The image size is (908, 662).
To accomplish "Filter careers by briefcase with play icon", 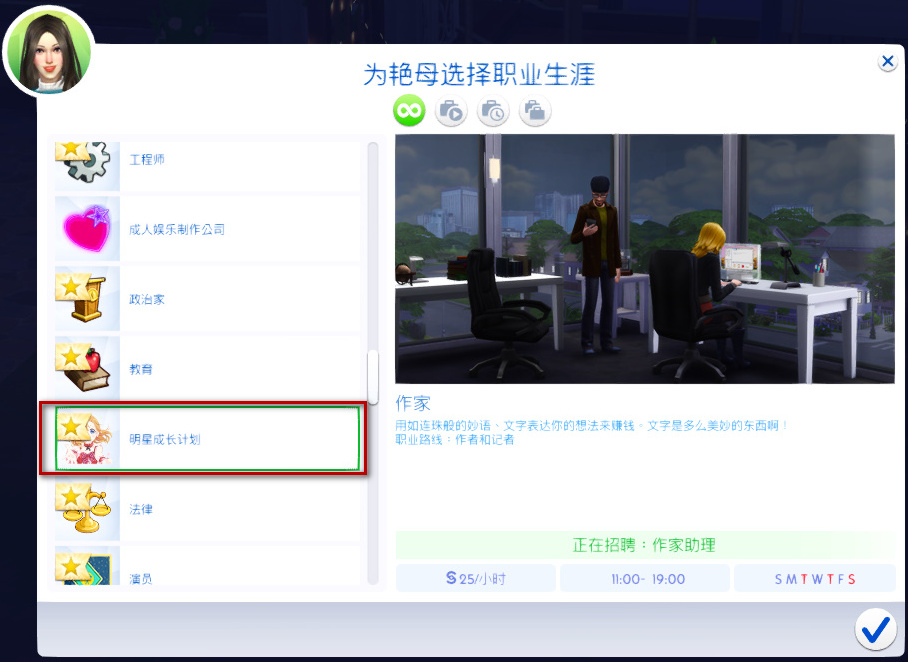I will click(x=451, y=110).
